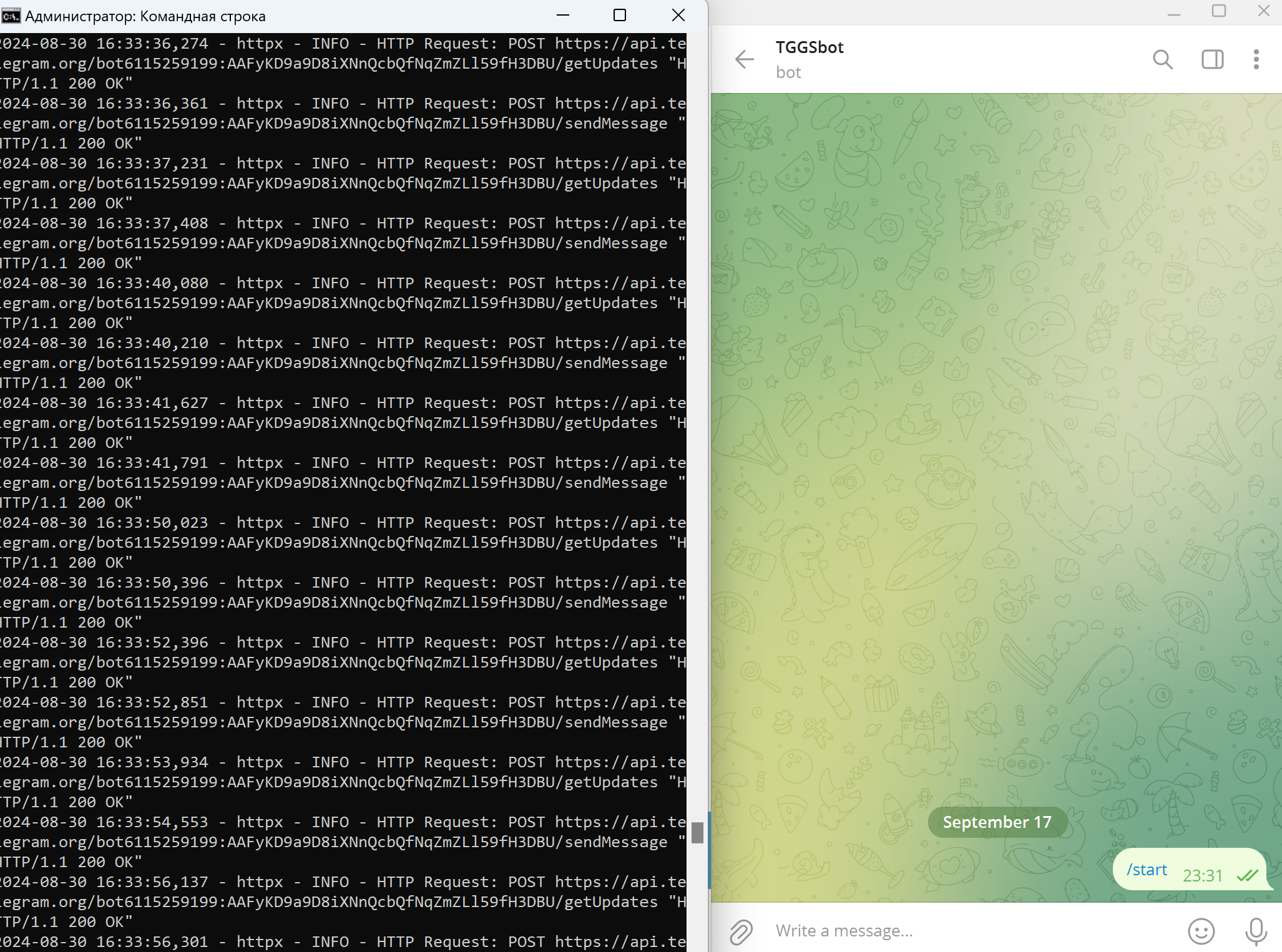
Task: Click the paperclip attach file icon
Action: point(741,931)
